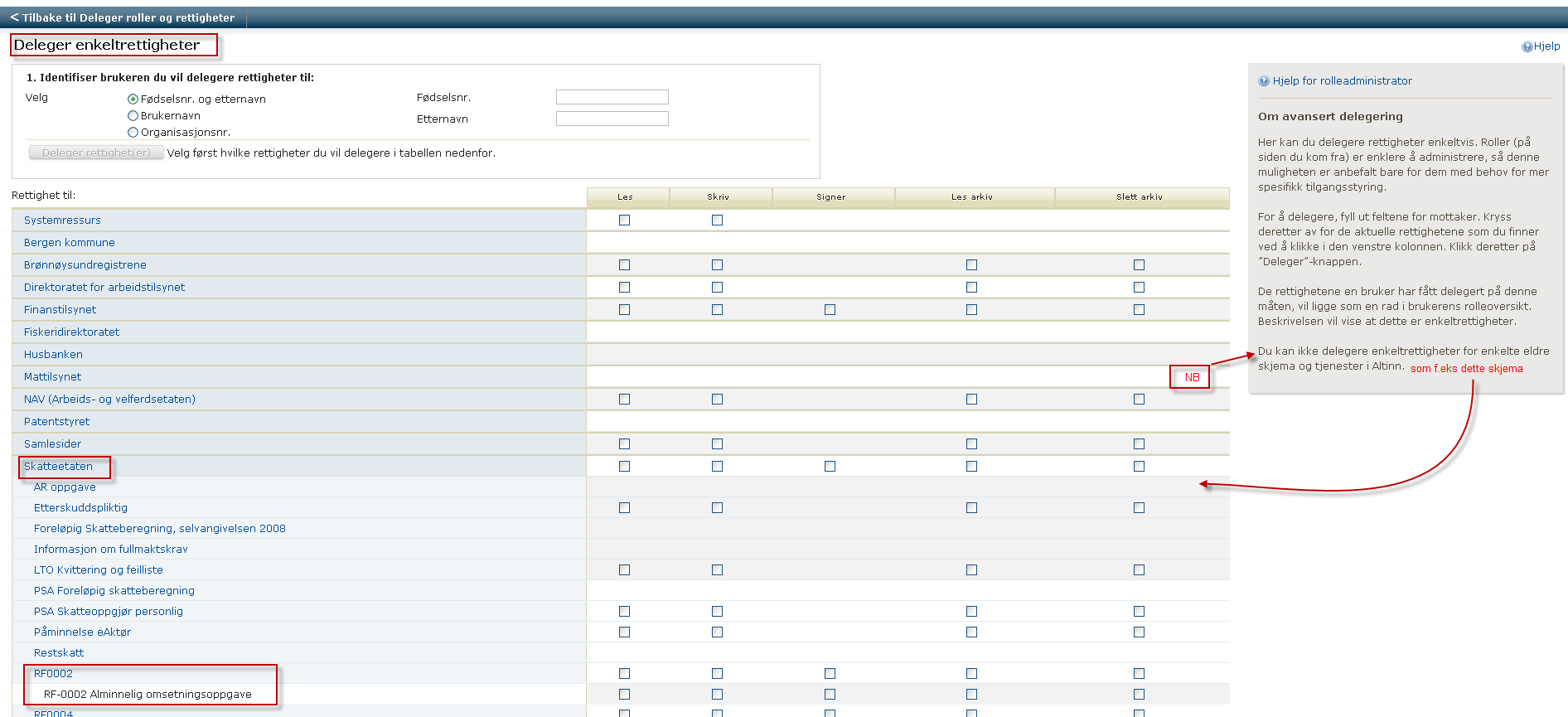Check Signer for Finanstilsynet
This screenshot has width=1568, height=717.
(830, 309)
